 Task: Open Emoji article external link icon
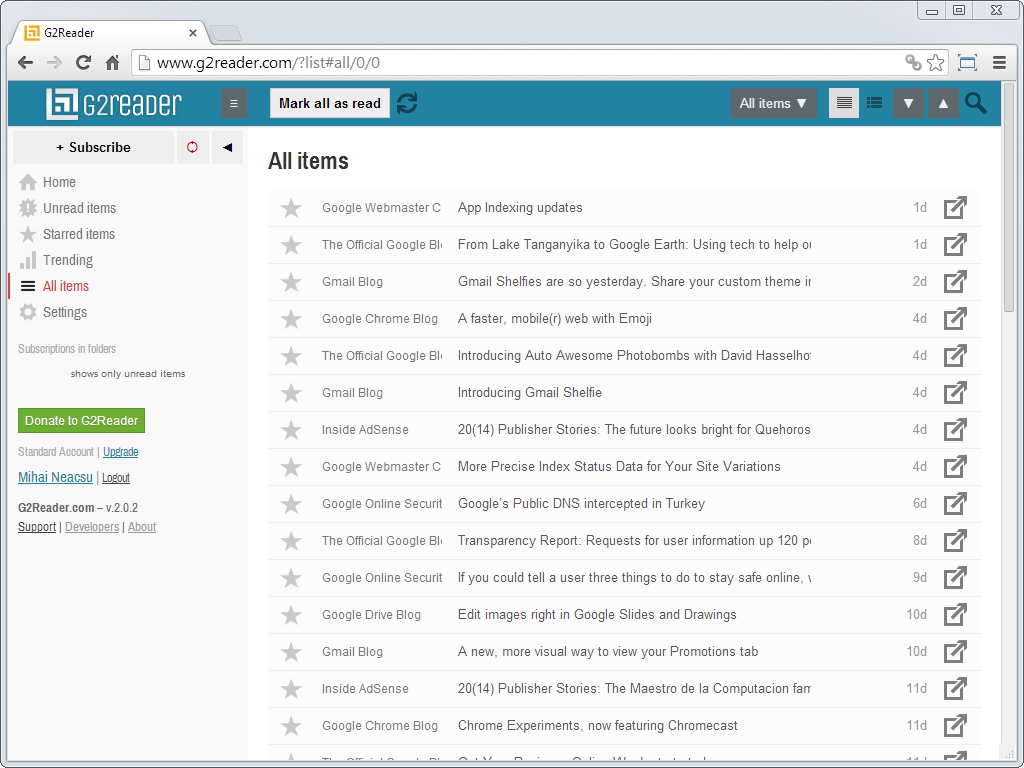coord(955,319)
